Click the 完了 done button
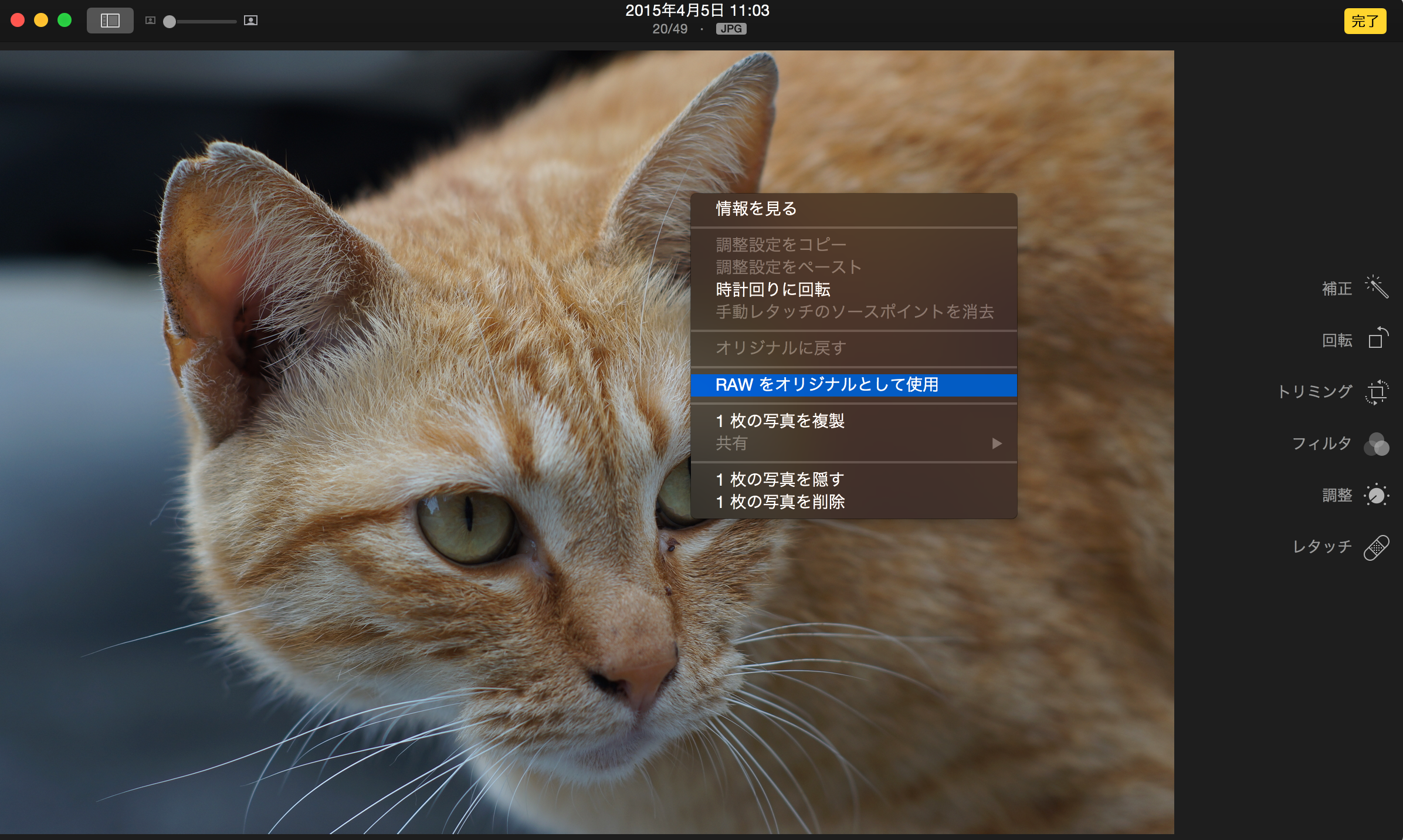The height and width of the screenshot is (840, 1403). click(1365, 21)
